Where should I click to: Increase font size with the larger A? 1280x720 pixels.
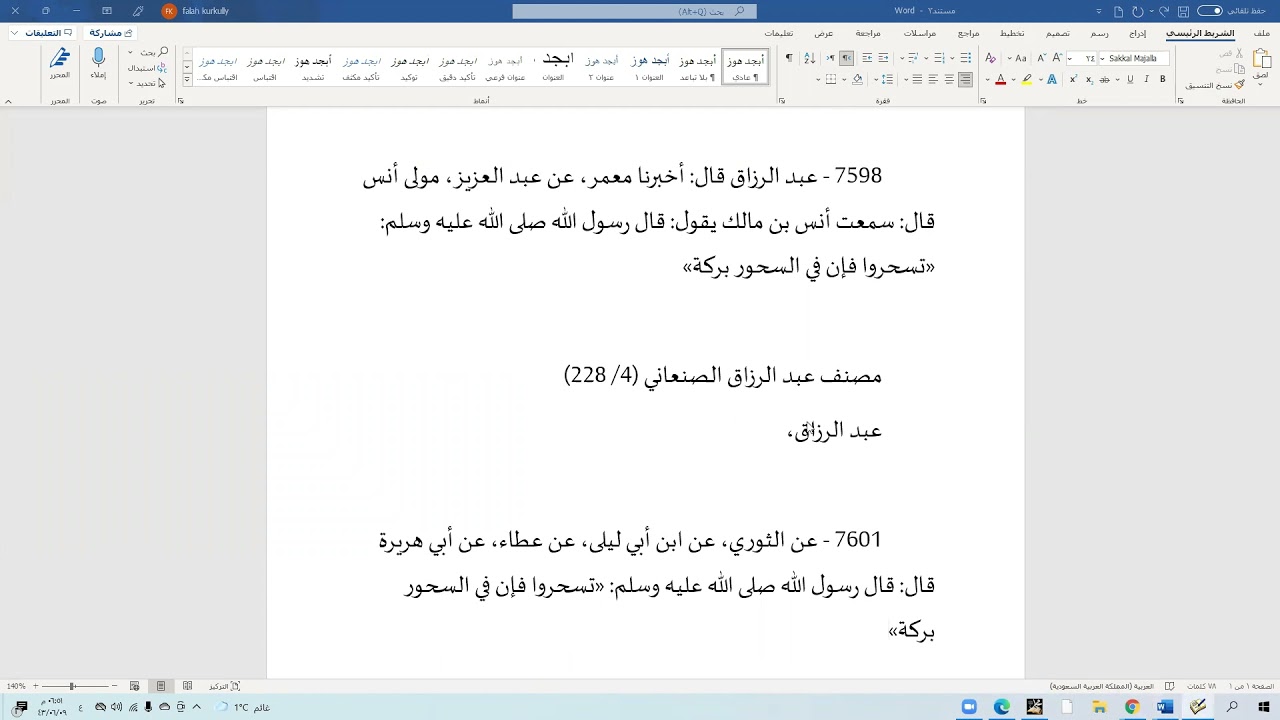1057,58
